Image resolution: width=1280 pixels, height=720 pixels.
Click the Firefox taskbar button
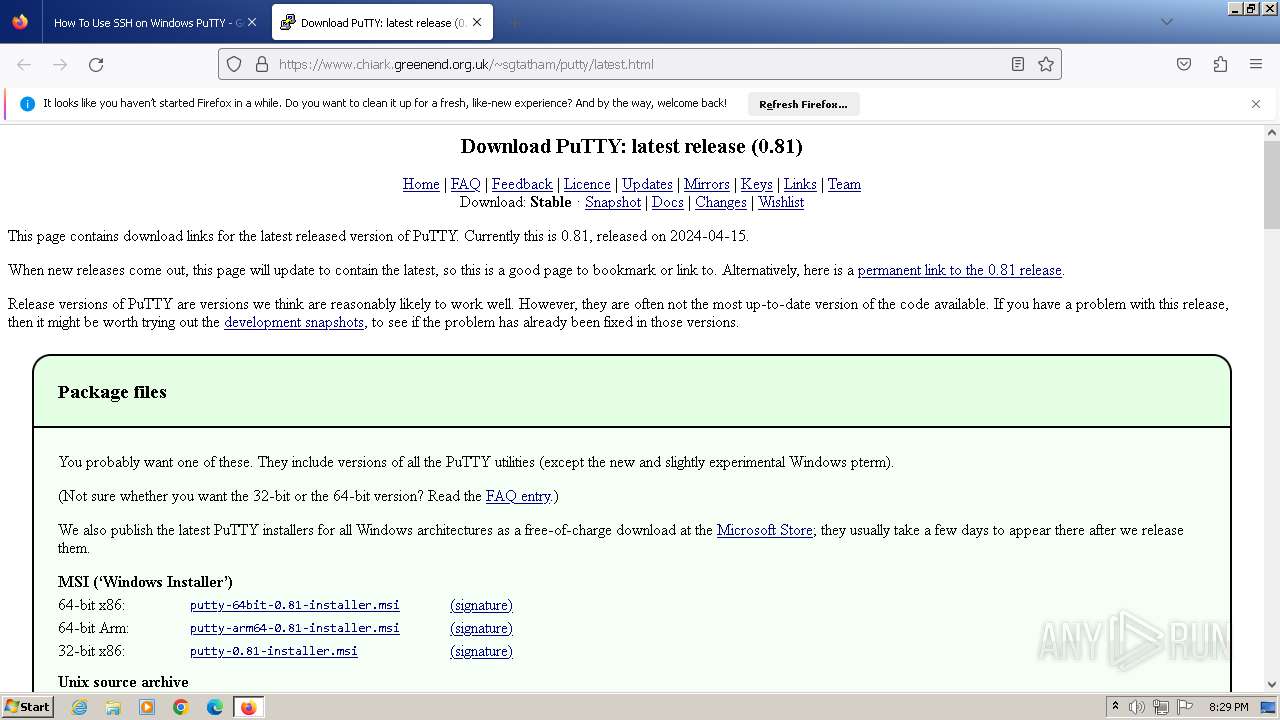click(248, 707)
